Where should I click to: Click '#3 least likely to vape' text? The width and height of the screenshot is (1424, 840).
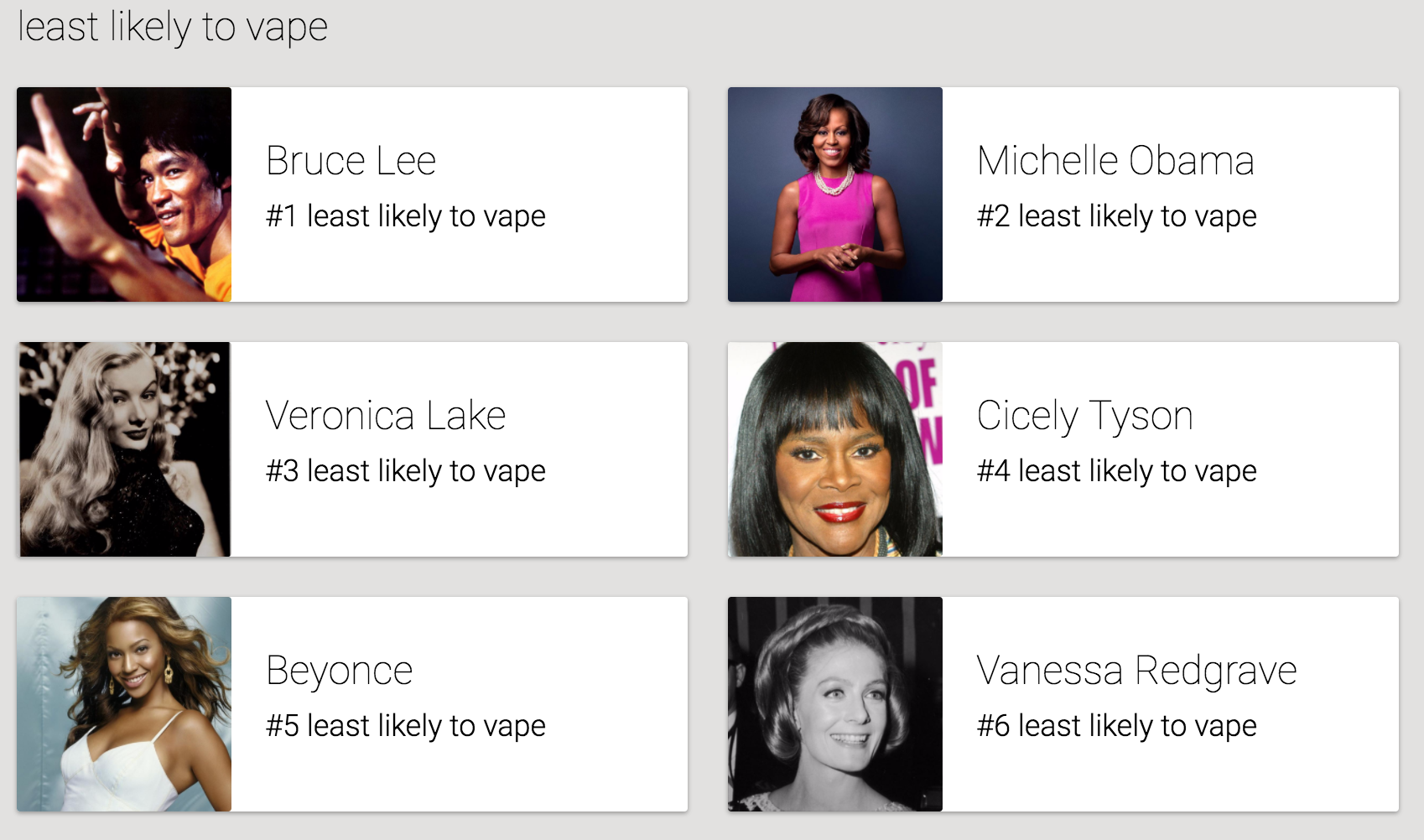point(406,471)
